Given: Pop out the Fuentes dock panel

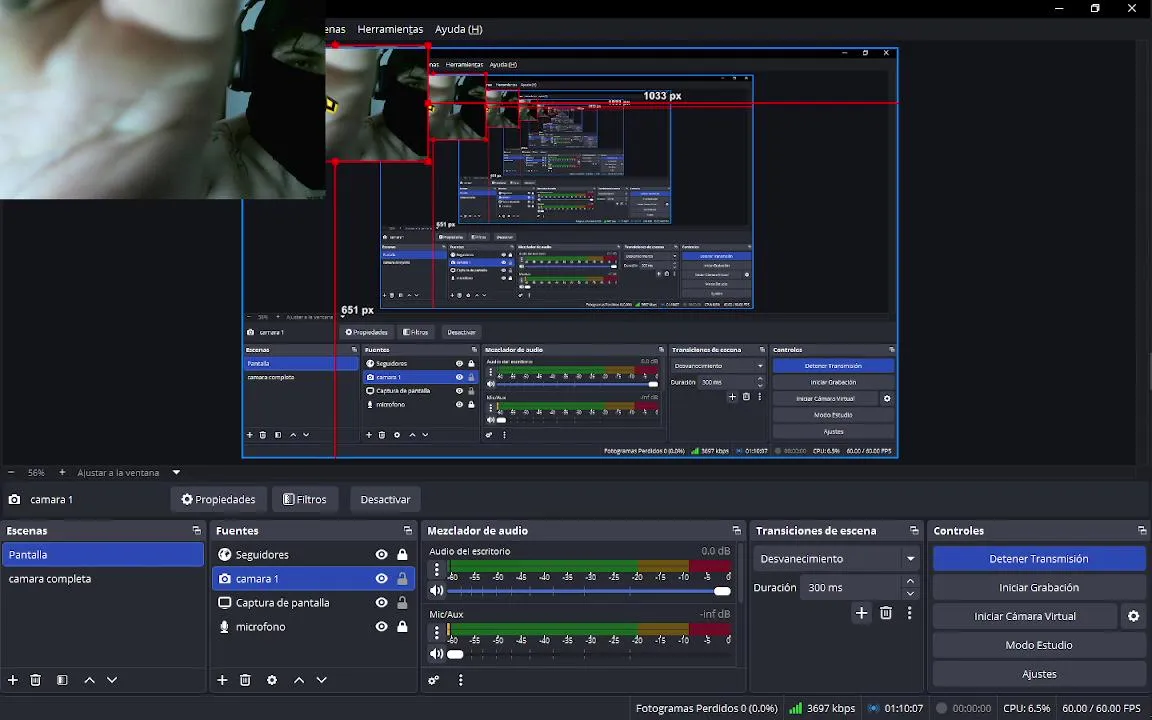Looking at the screenshot, I should tap(408, 530).
